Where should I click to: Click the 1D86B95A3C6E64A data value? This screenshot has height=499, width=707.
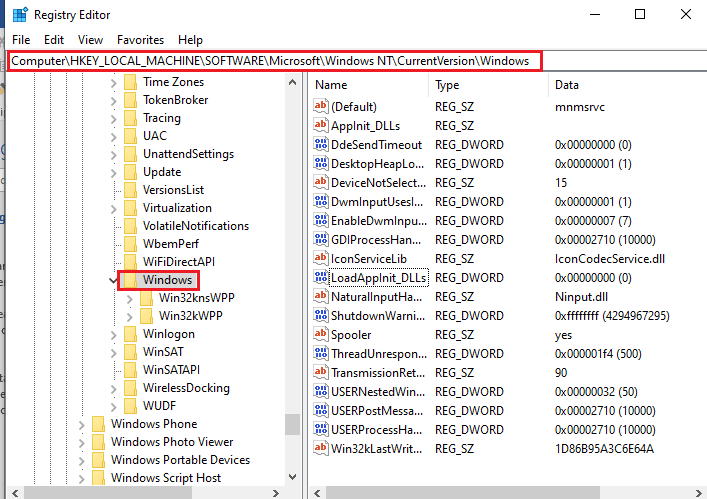pos(604,449)
